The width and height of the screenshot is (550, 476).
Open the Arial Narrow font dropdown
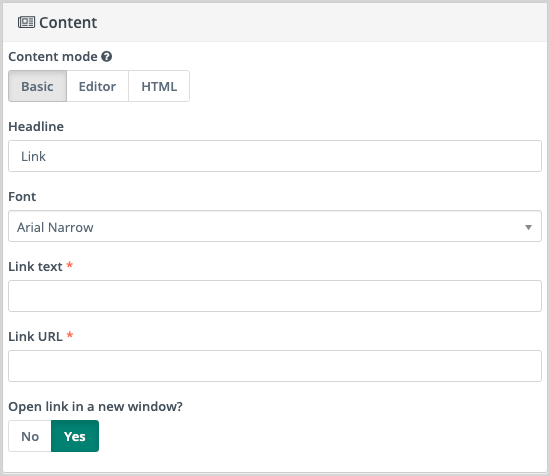[275, 226]
